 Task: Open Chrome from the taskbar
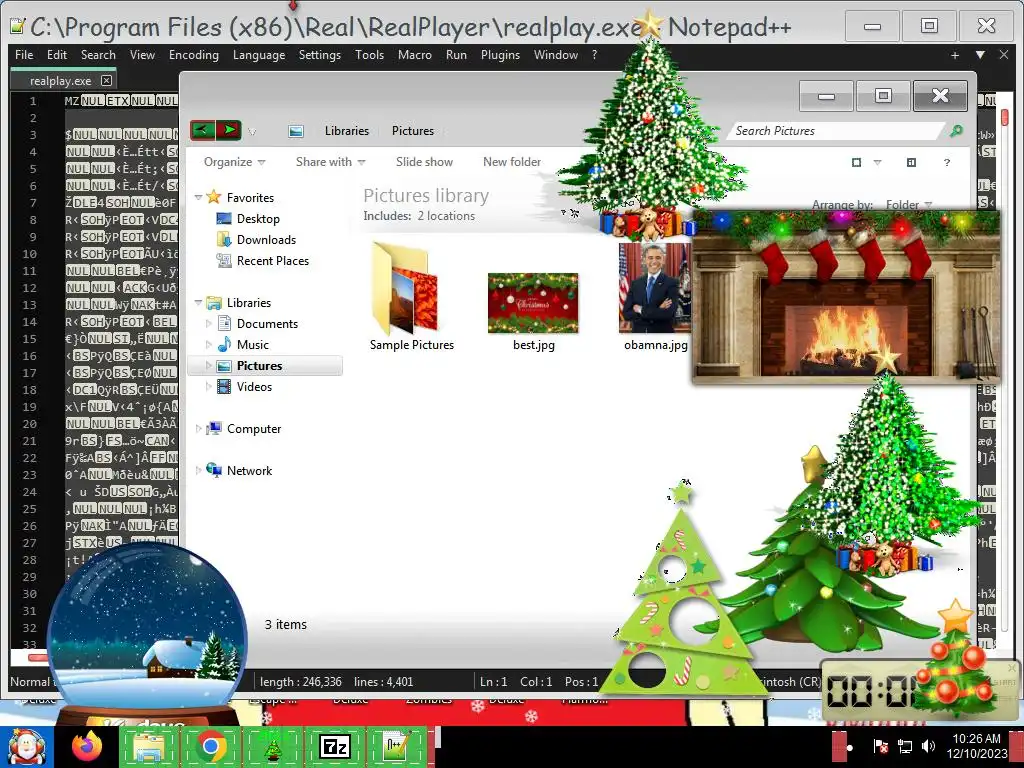tap(210, 747)
